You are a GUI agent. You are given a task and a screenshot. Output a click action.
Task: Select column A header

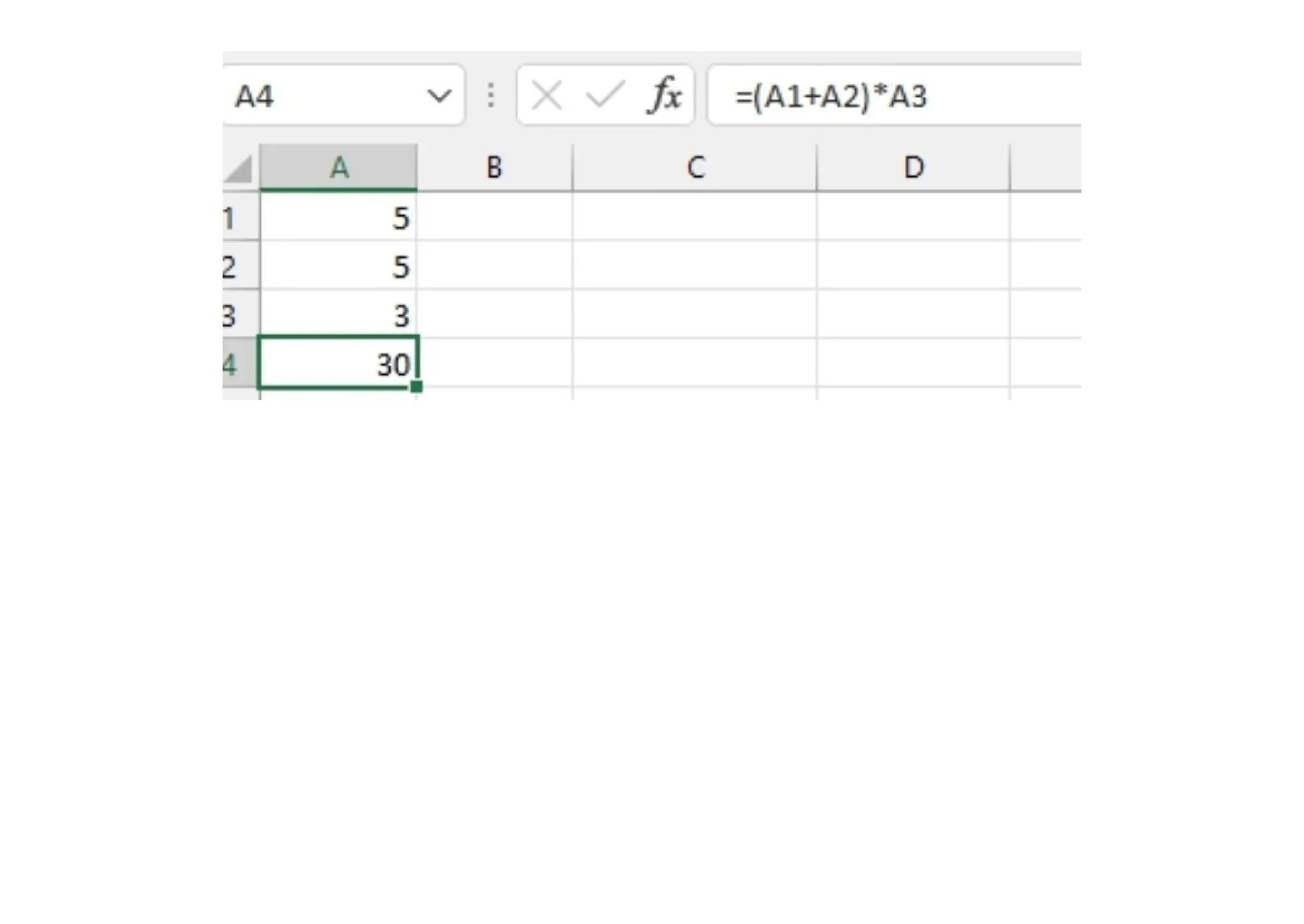tap(339, 167)
